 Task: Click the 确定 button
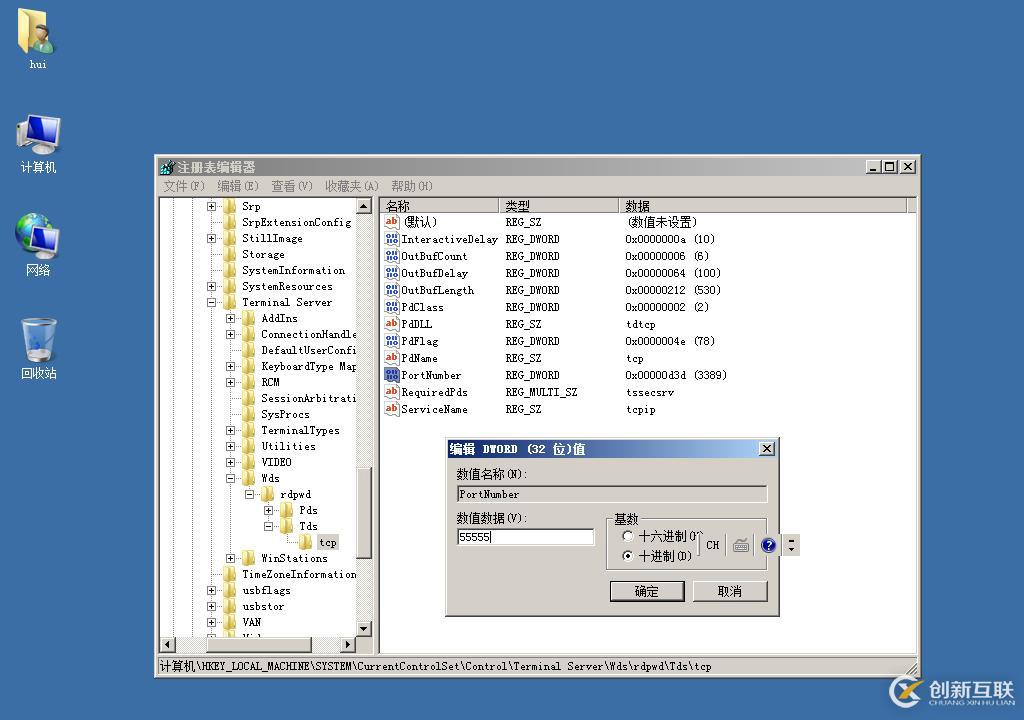[x=646, y=591]
